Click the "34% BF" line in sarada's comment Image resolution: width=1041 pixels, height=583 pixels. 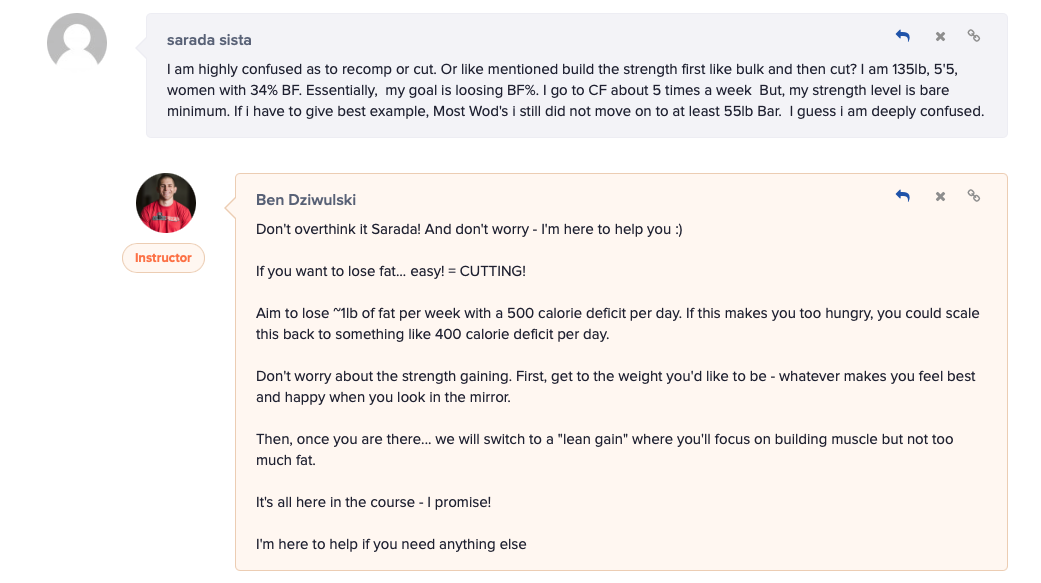558,90
